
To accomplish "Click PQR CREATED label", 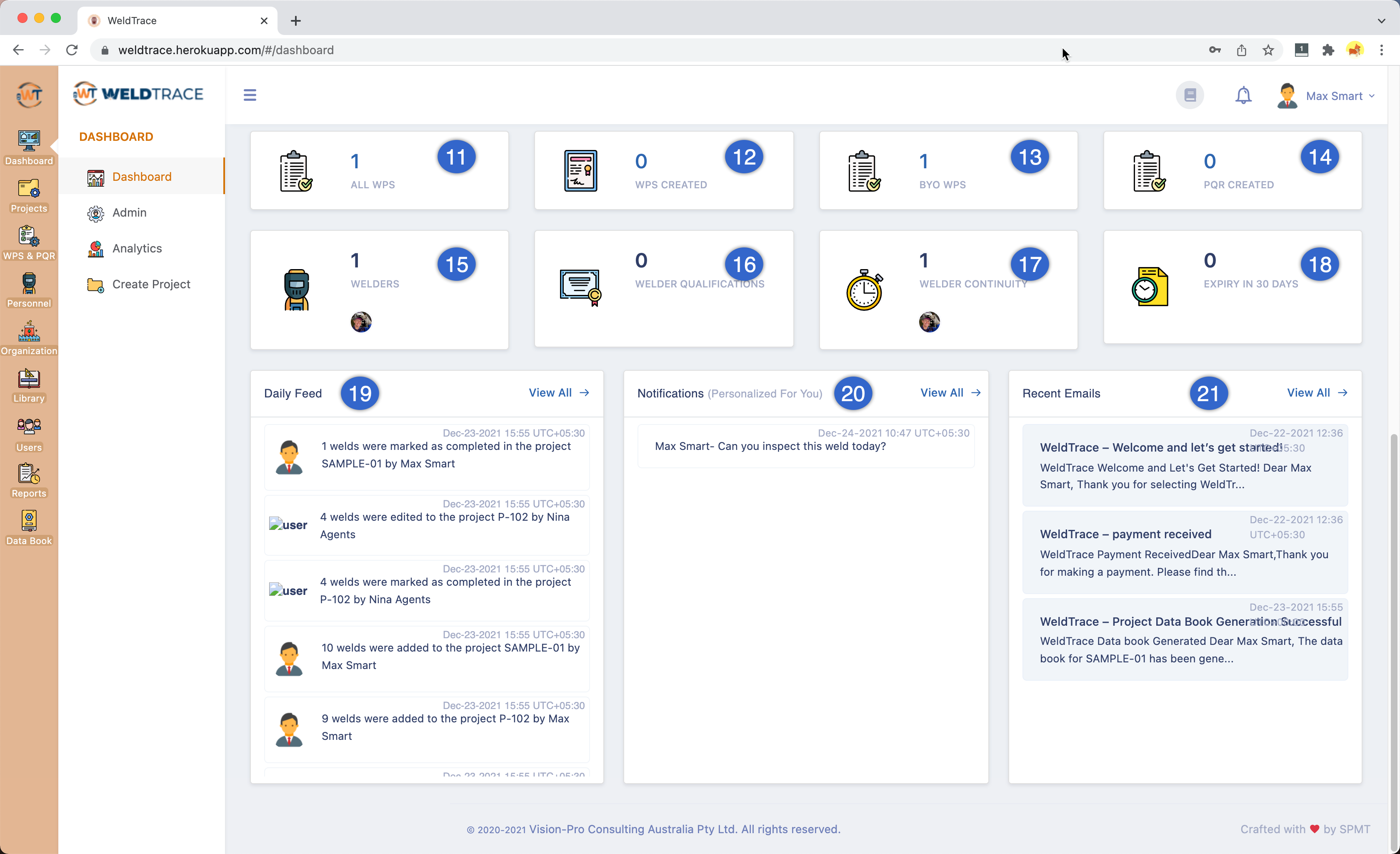I will (x=1239, y=185).
